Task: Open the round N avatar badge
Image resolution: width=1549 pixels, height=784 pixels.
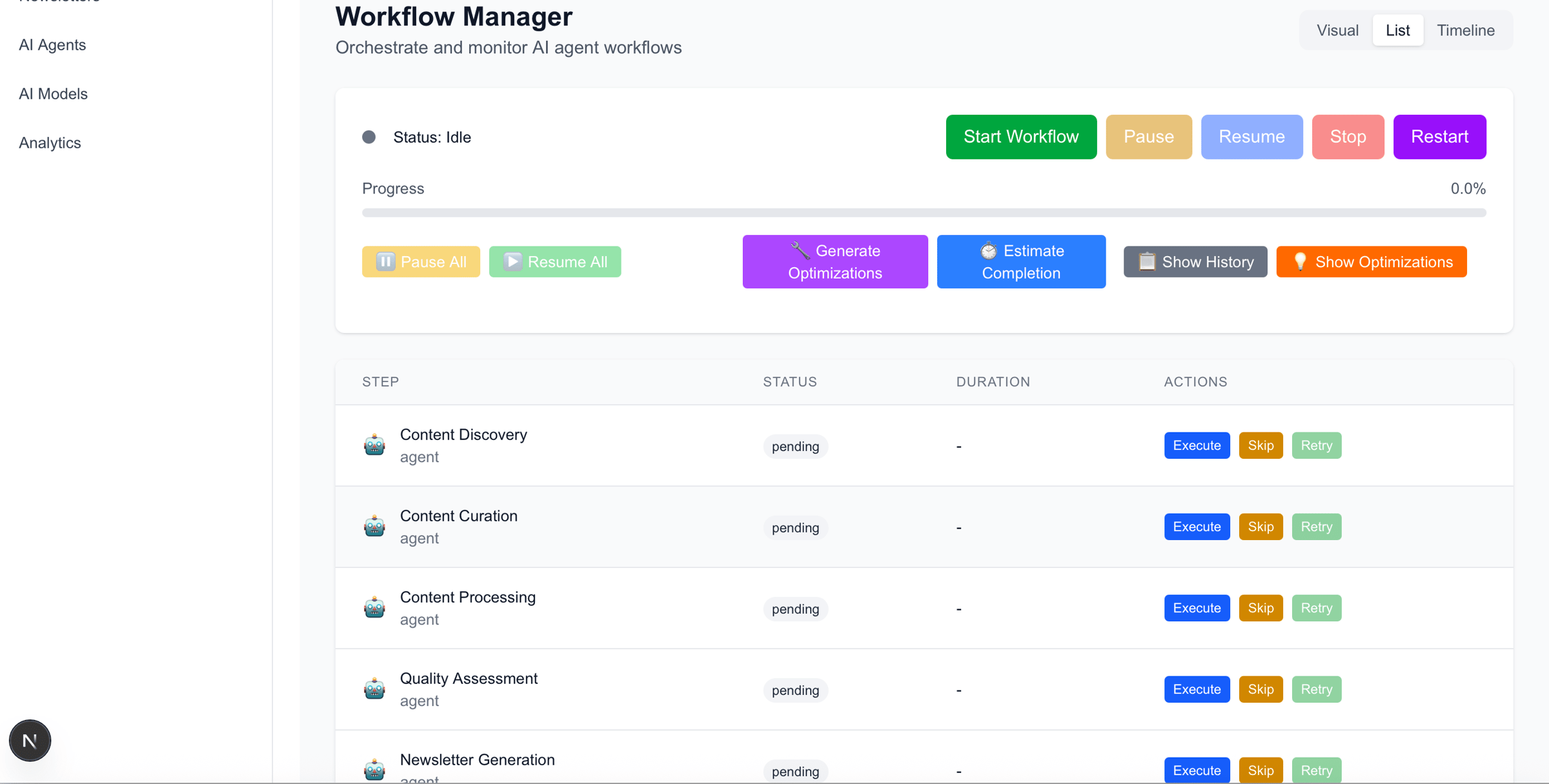Action: (30, 740)
